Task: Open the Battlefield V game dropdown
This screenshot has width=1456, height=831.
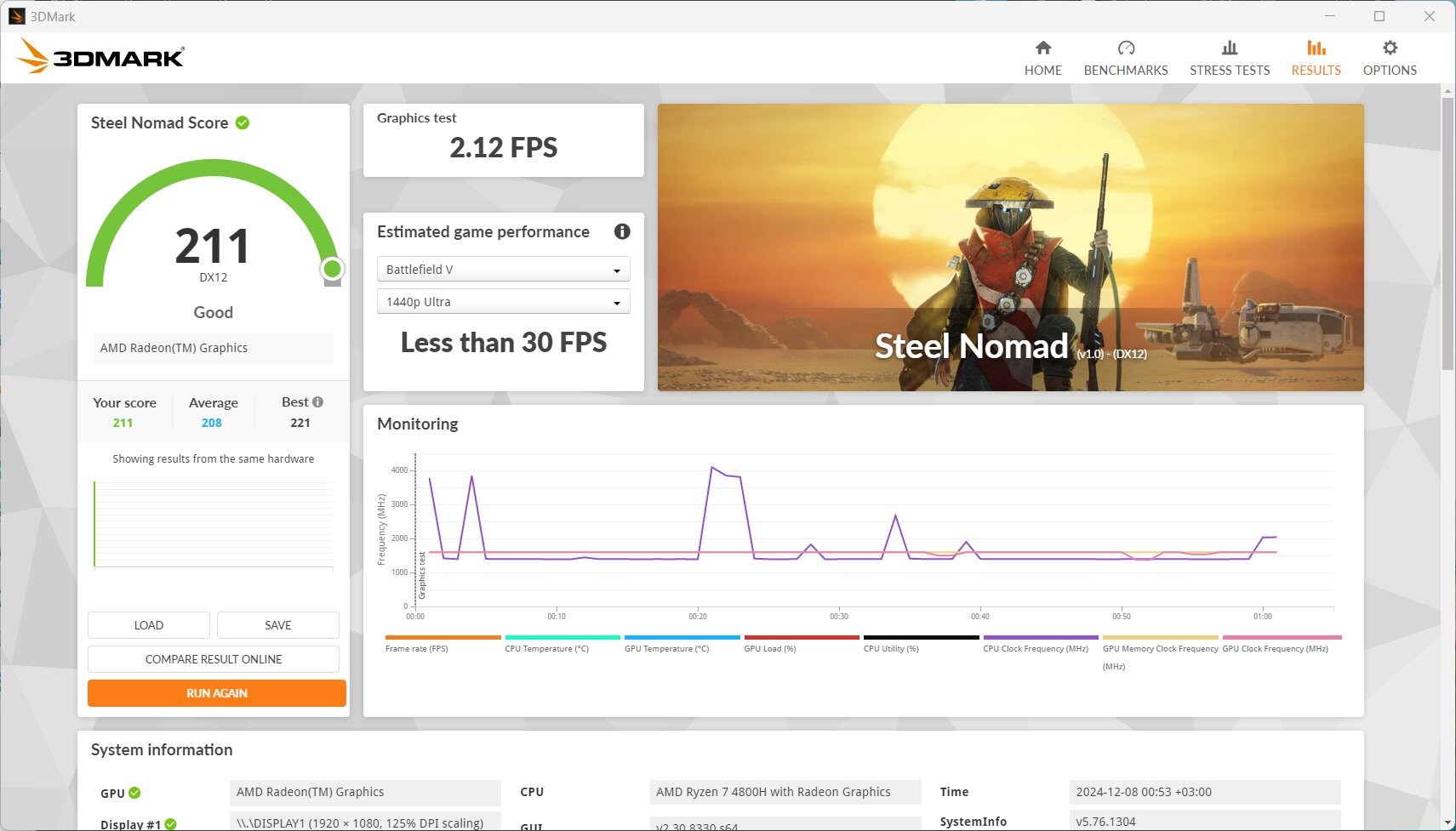Action: click(503, 270)
